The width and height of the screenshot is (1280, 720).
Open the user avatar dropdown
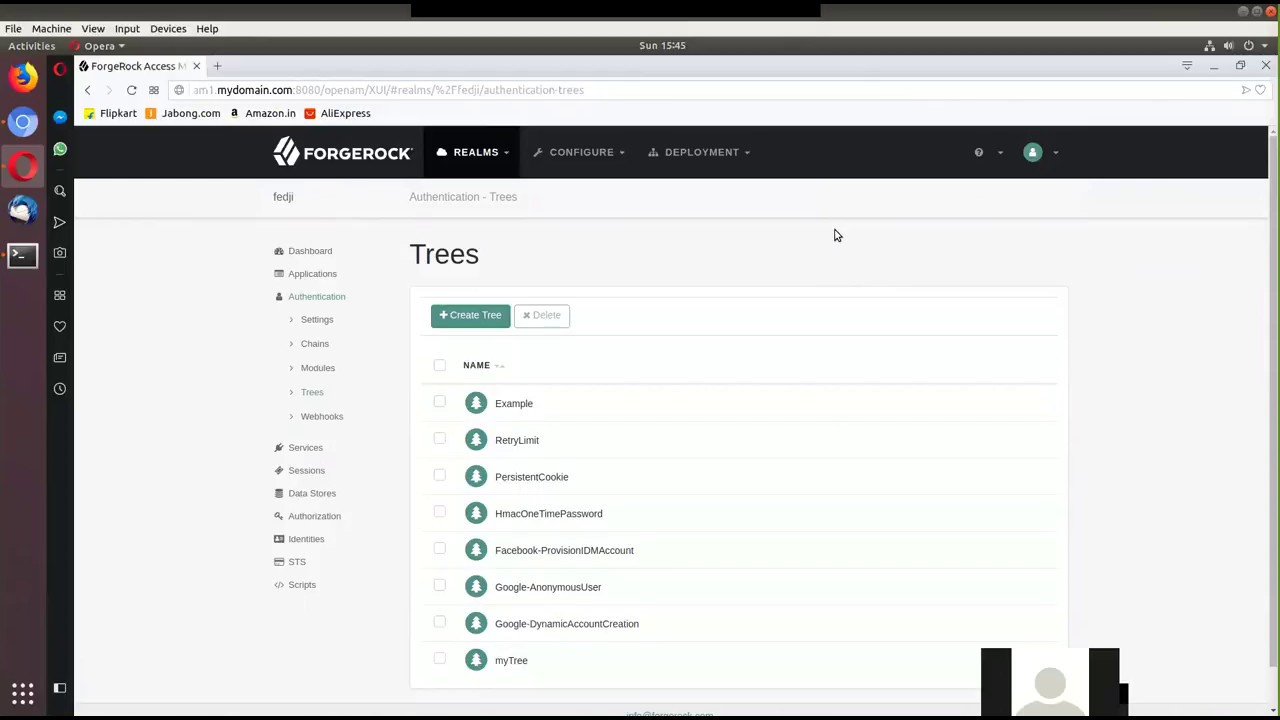[1041, 152]
